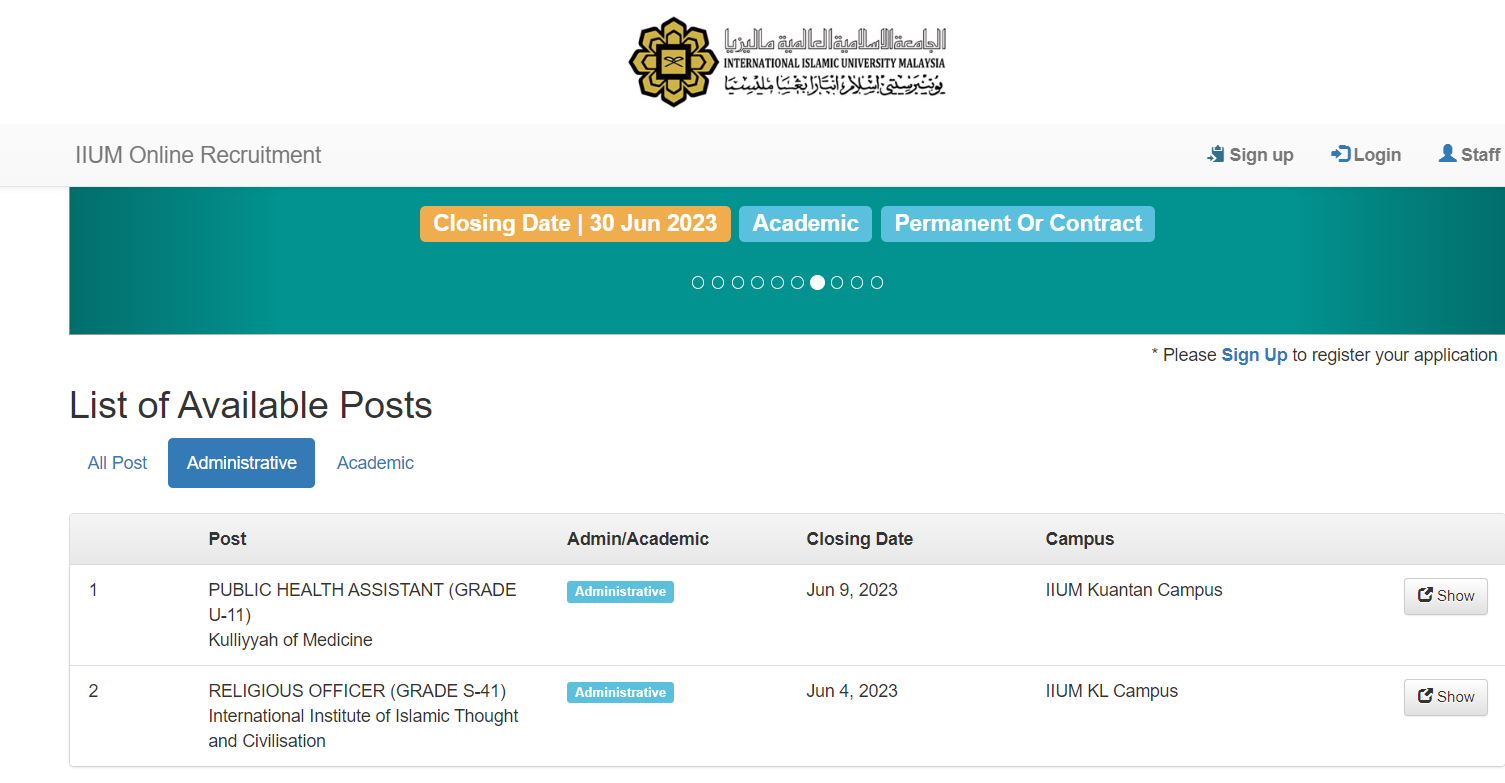Screen dimensions: 1505x783
Task: Click PUBLIC HEALTH ASSISTANT (GRADE U-11) text
Action: pos(362,602)
